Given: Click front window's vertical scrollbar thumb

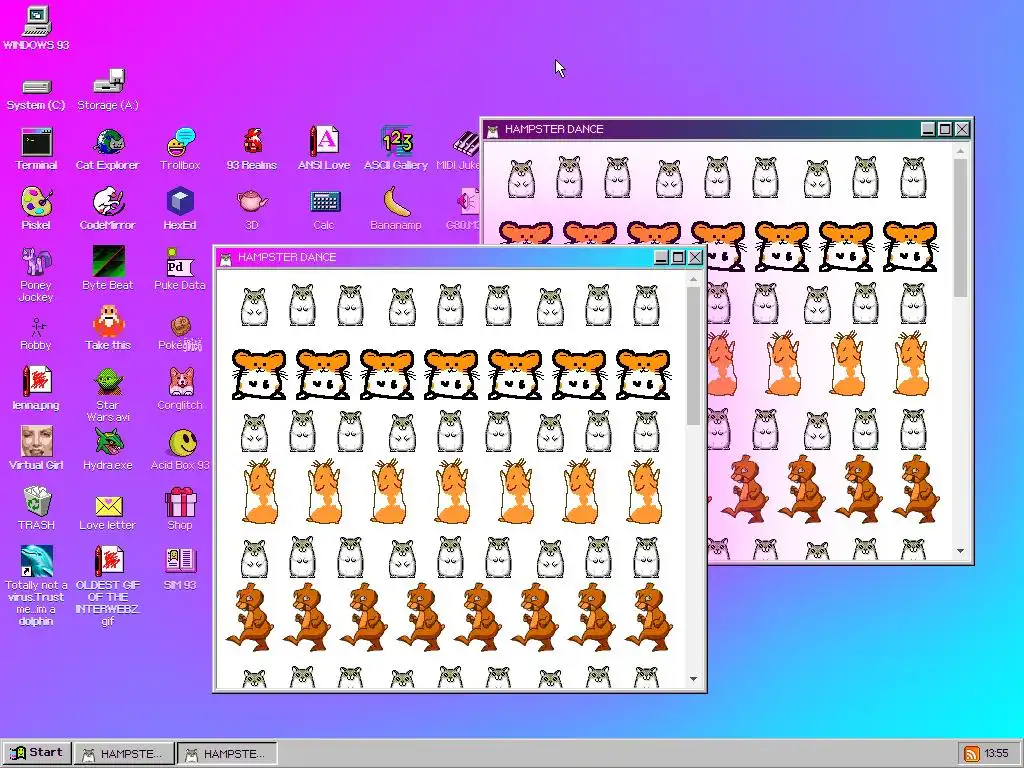Looking at the screenshot, I should point(694,356).
